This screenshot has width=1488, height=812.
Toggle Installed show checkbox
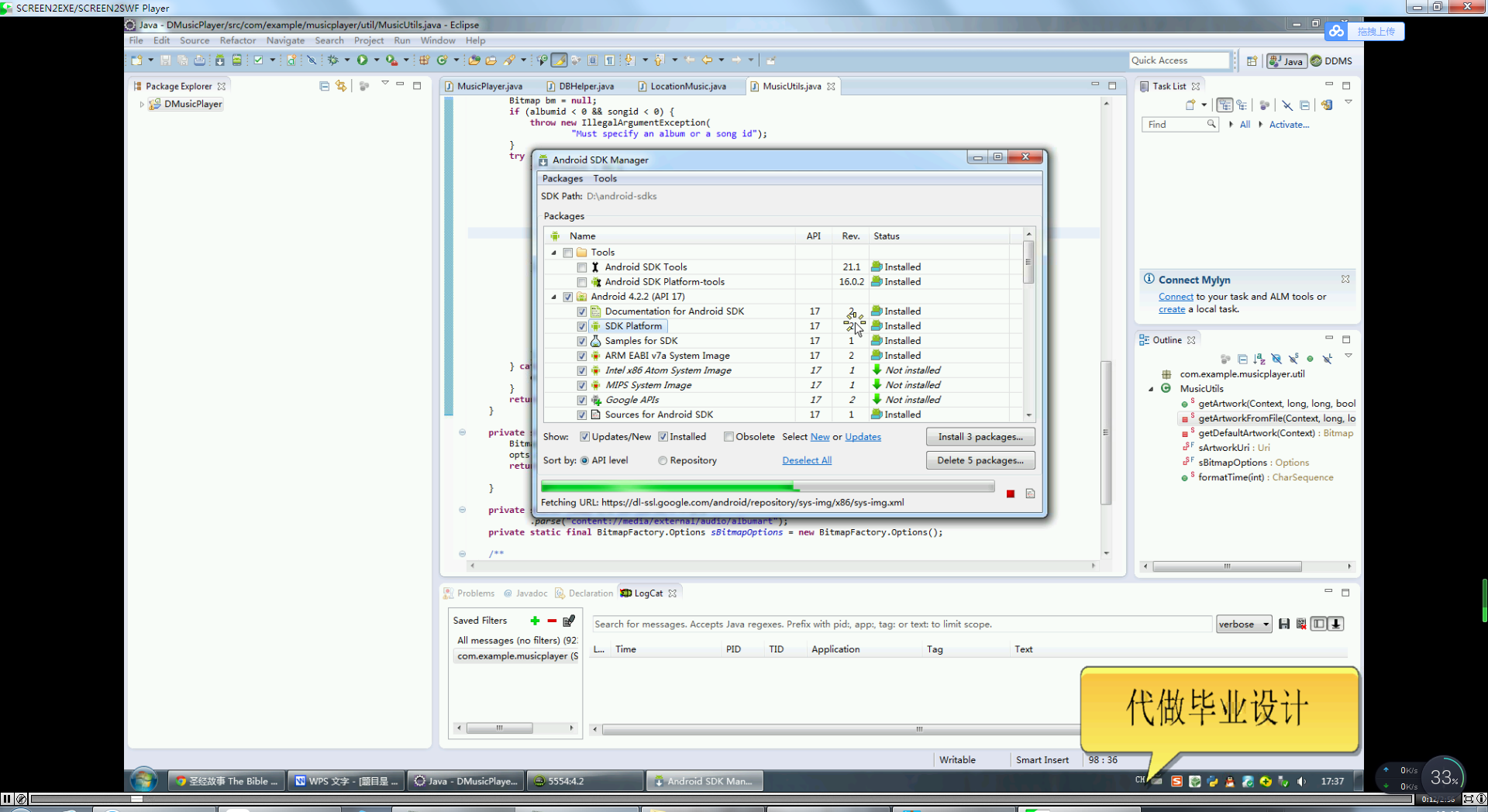point(663,437)
